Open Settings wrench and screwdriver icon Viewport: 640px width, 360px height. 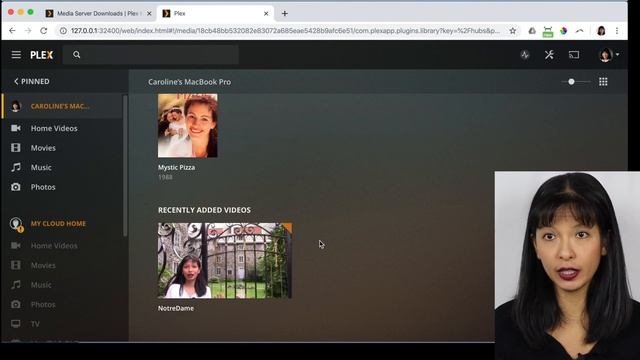click(x=549, y=55)
